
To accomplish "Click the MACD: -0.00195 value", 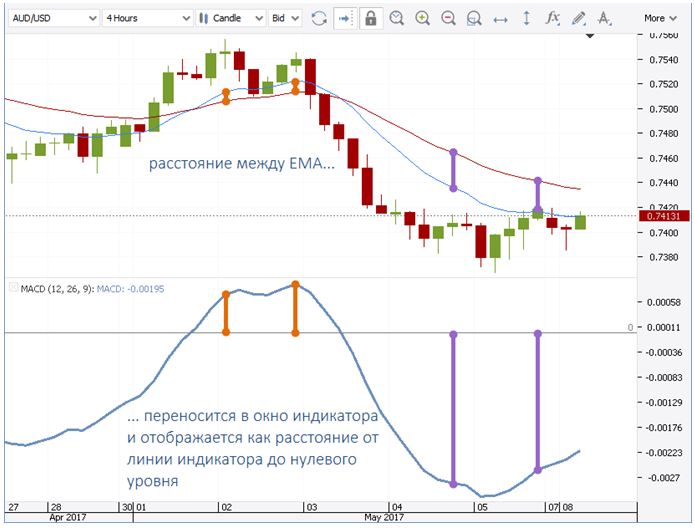I will [x=130, y=289].
